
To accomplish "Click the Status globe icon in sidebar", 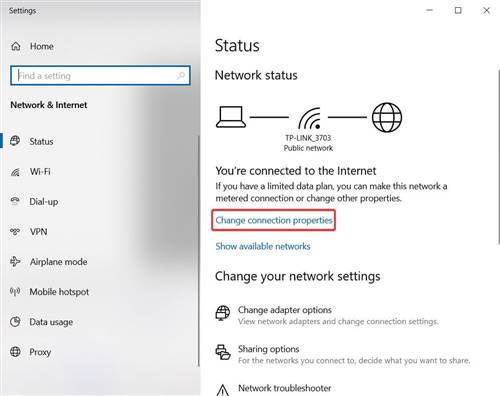I will [x=15, y=141].
